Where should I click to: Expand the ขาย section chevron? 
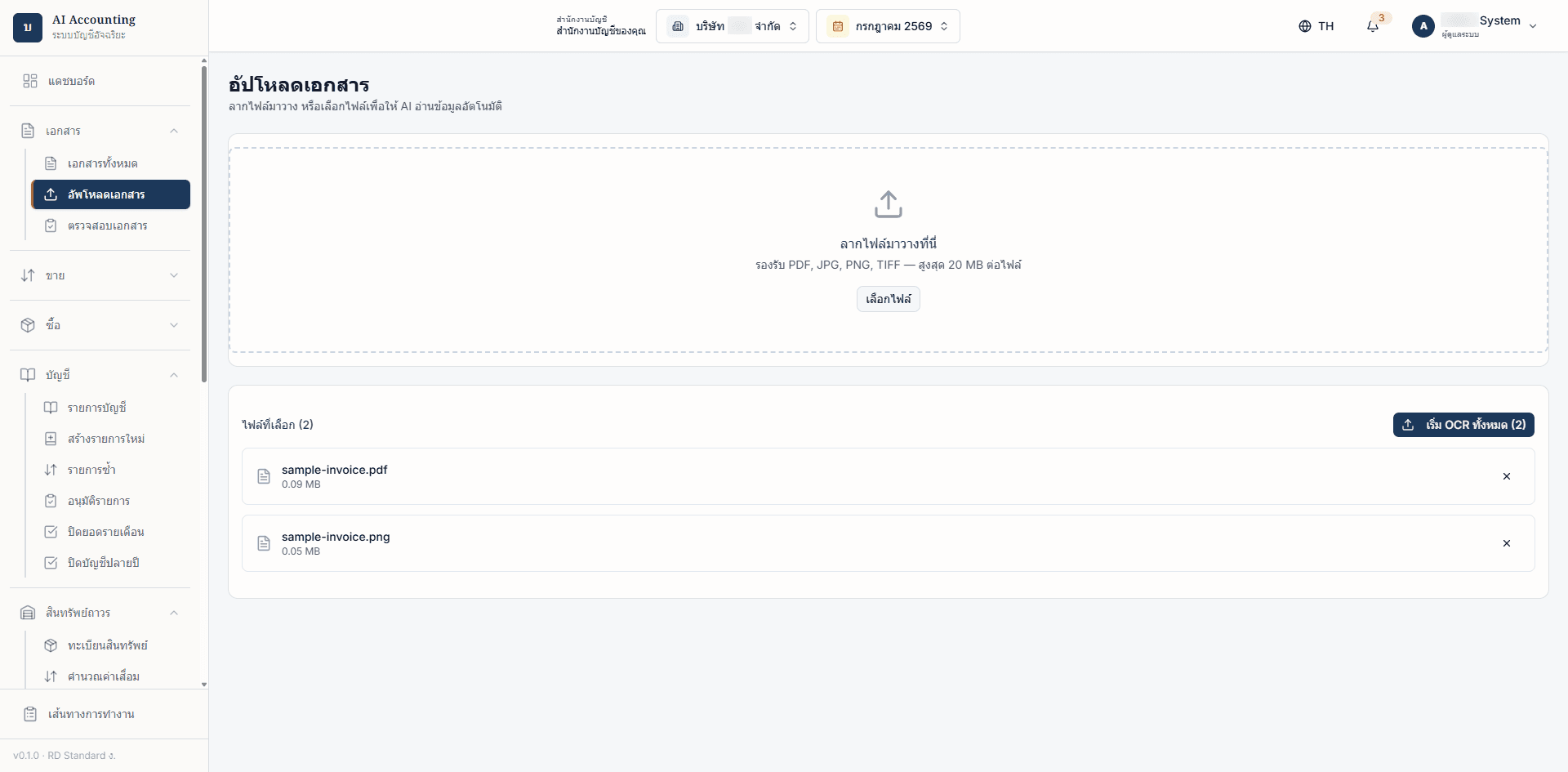click(x=174, y=275)
